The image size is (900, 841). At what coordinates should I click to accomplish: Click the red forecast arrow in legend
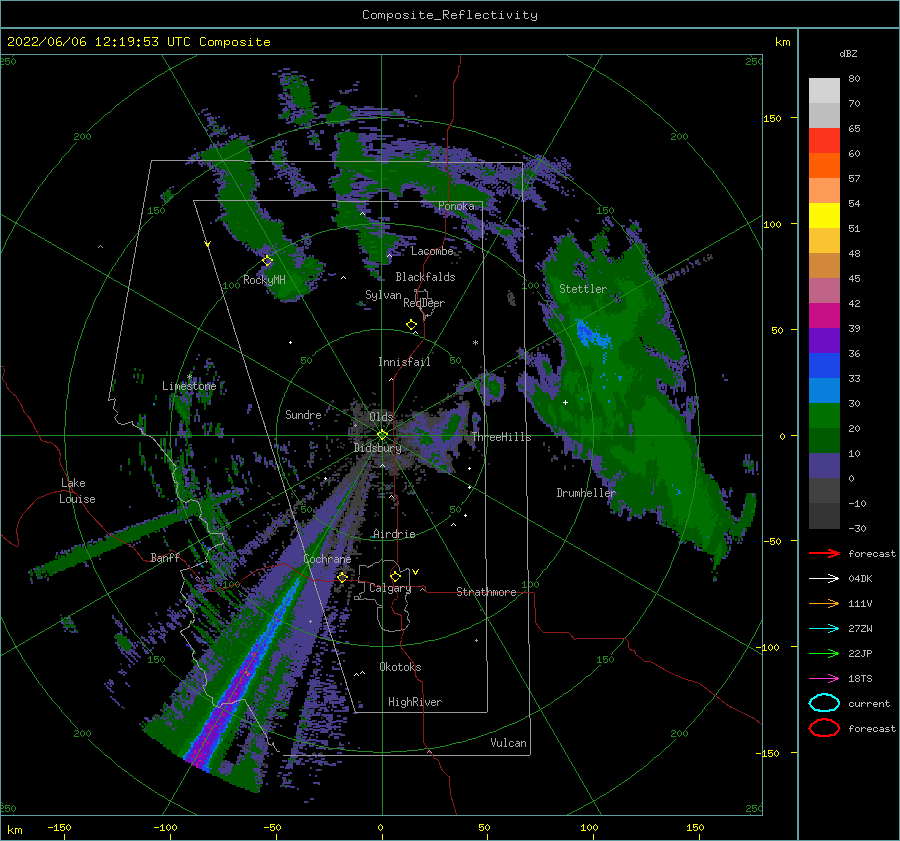click(824, 553)
